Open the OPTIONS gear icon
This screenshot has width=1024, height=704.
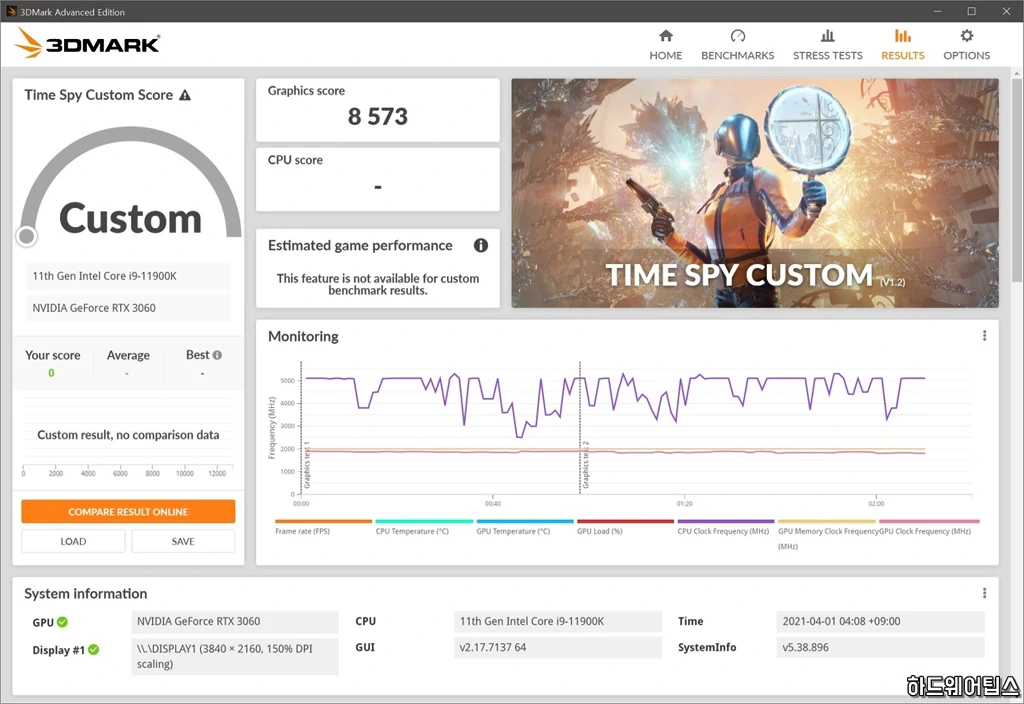coord(967,35)
